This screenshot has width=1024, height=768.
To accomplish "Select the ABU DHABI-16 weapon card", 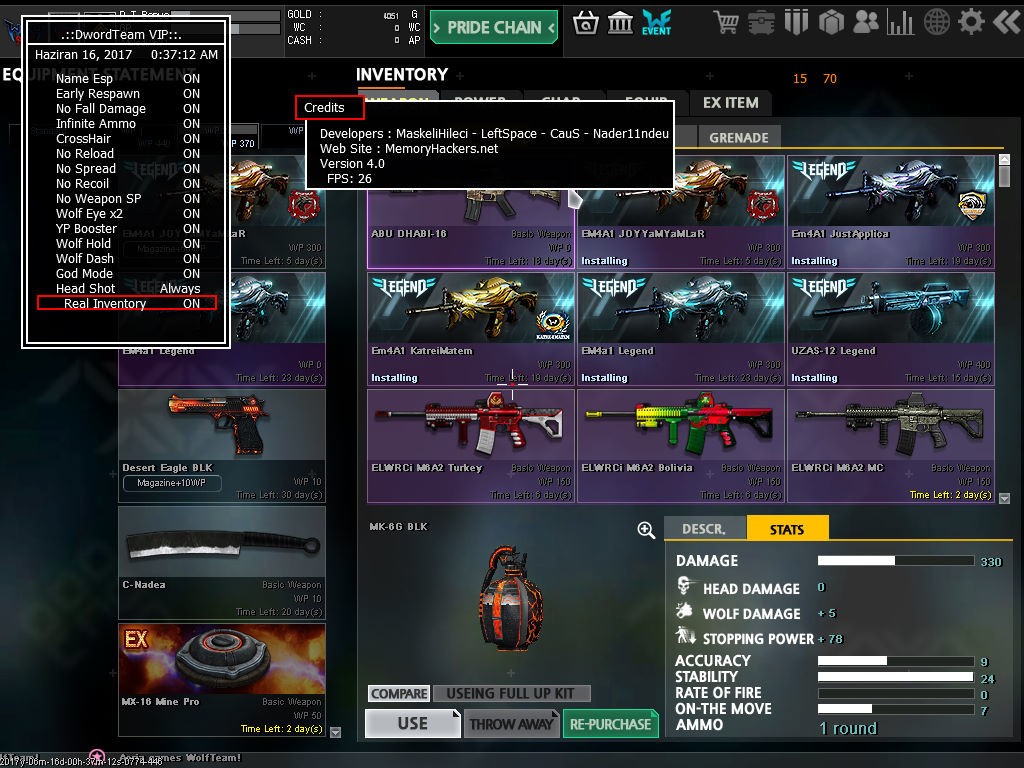I will coord(471,229).
